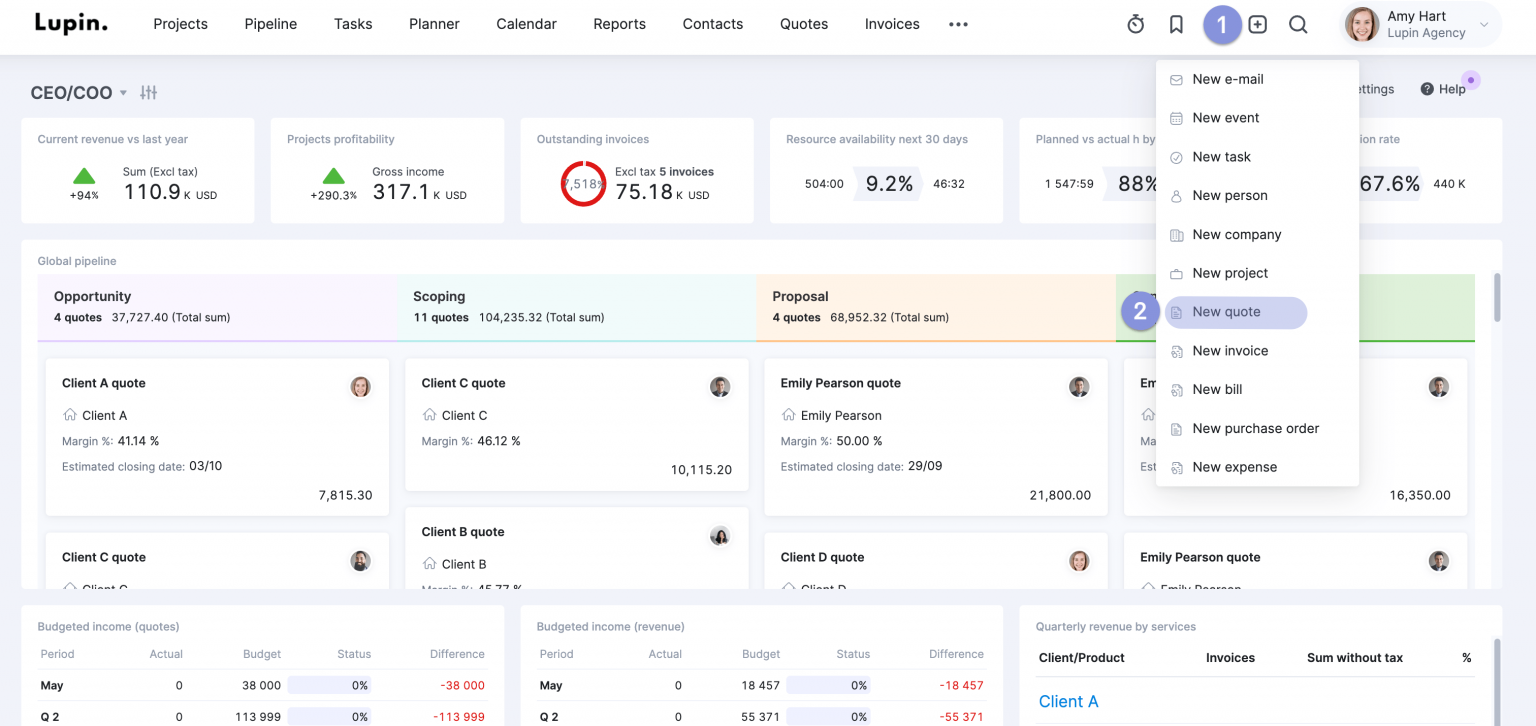Open the time tracker stopwatch icon
Screen dimensions: 1536x726
1135,24
